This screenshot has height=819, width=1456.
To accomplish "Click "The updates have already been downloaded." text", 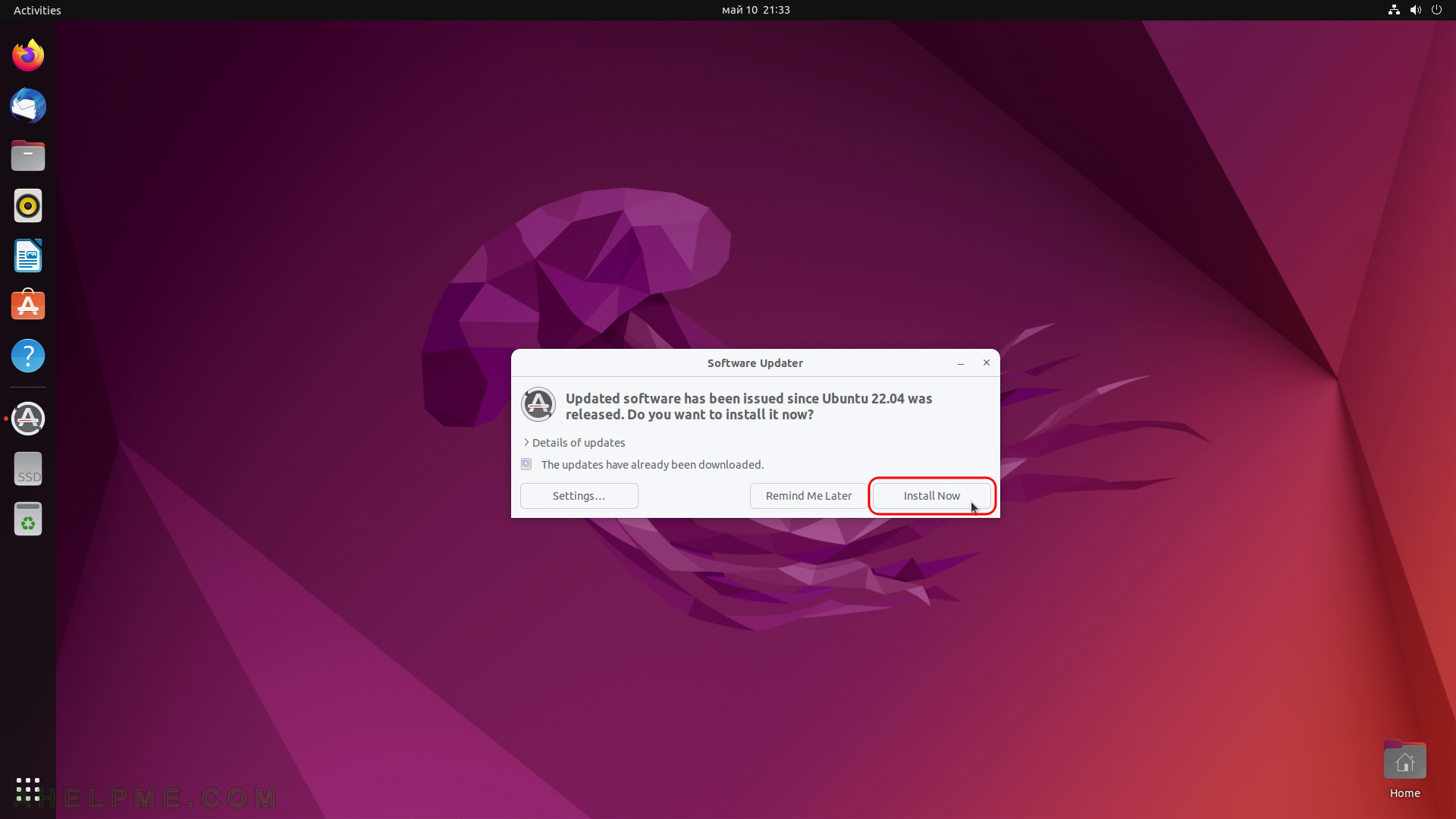I will [x=652, y=464].
